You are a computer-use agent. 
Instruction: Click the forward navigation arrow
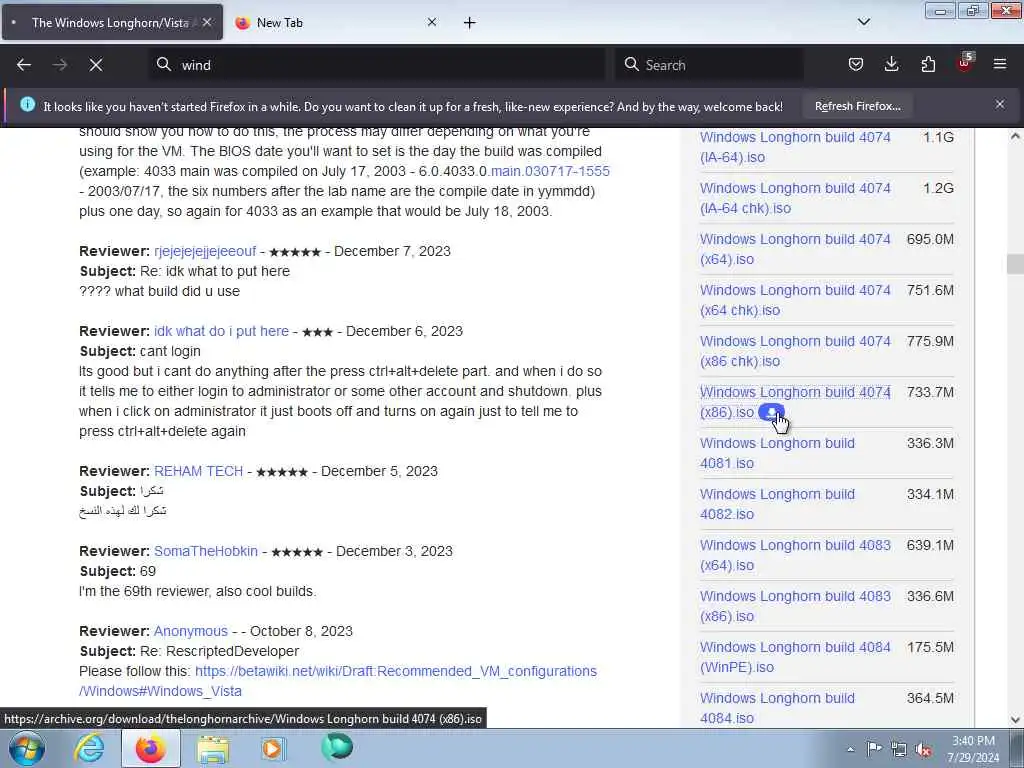point(60,65)
